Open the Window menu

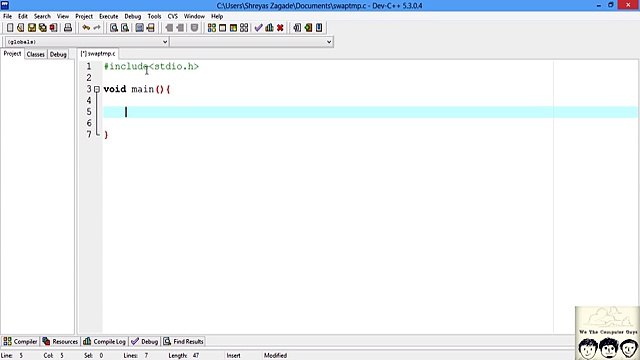(x=194, y=16)
